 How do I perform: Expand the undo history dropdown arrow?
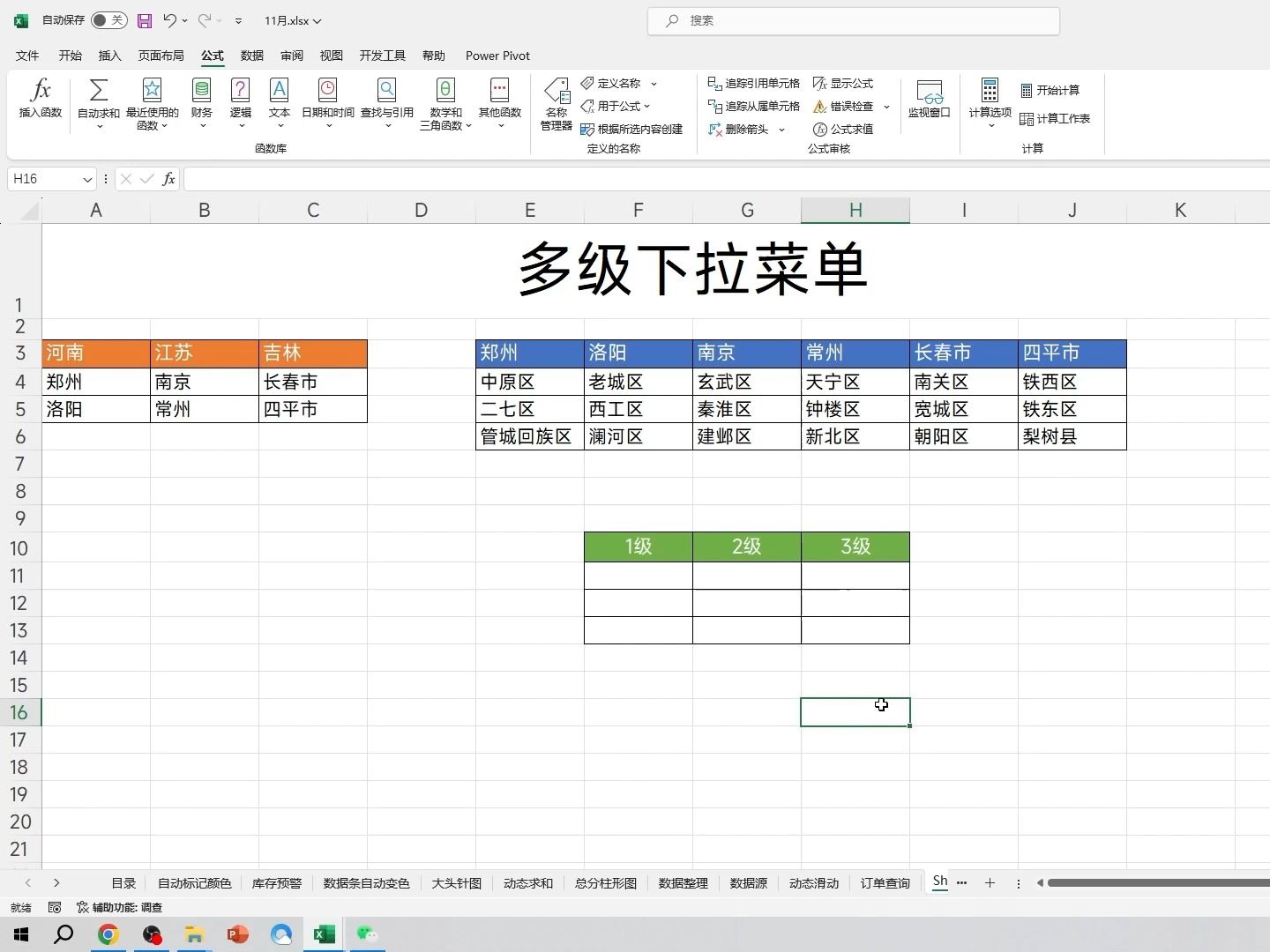pyautogui.click(x=184, y=20)
